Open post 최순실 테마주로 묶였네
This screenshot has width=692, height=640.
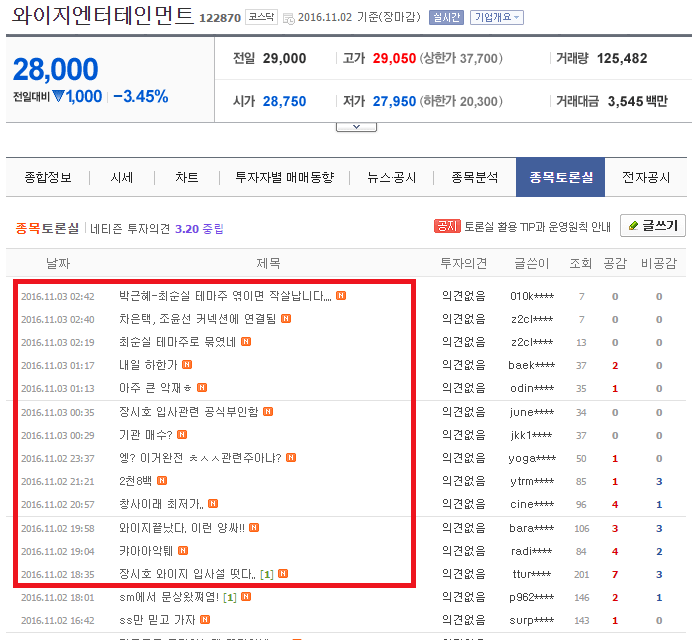pyautogui.click(x=177, y=342)
